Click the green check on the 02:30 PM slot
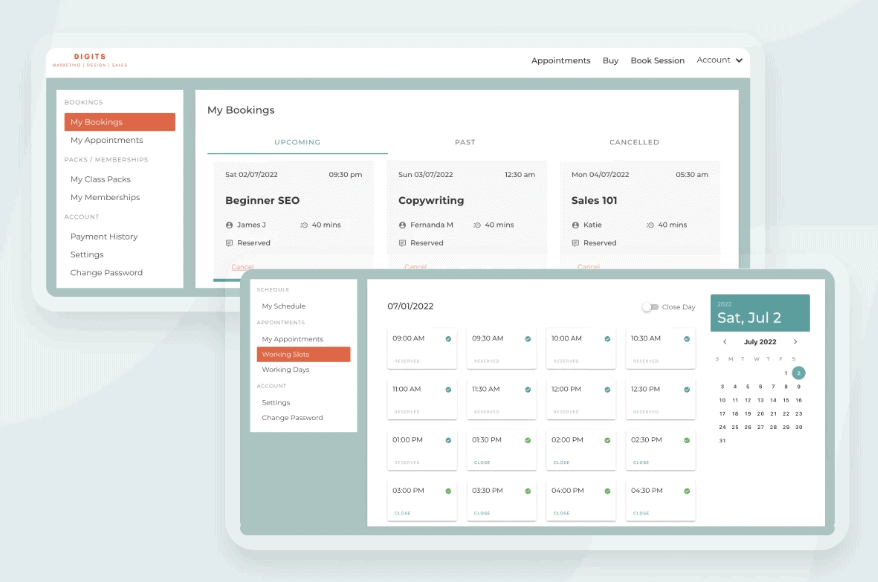The image size is (878, 582). click(x=687, y=440)
